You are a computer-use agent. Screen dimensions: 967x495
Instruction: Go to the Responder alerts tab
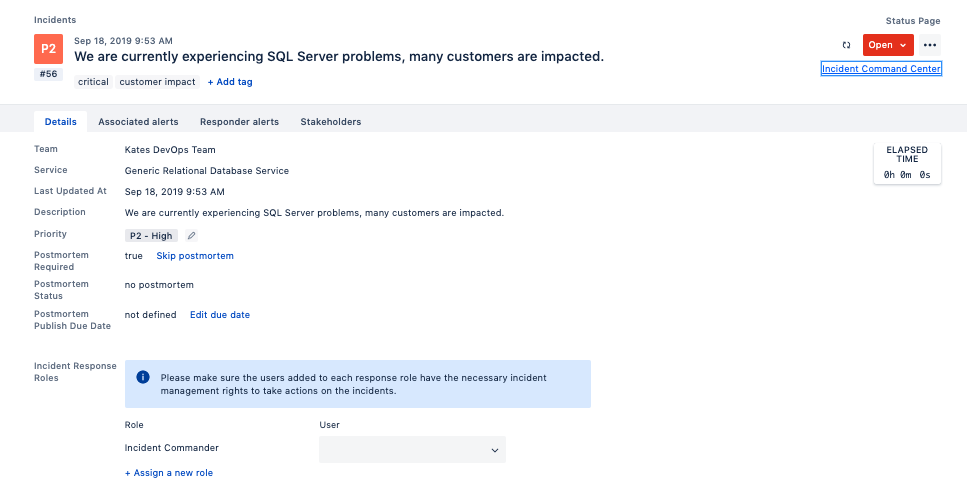tap(239, 121)
